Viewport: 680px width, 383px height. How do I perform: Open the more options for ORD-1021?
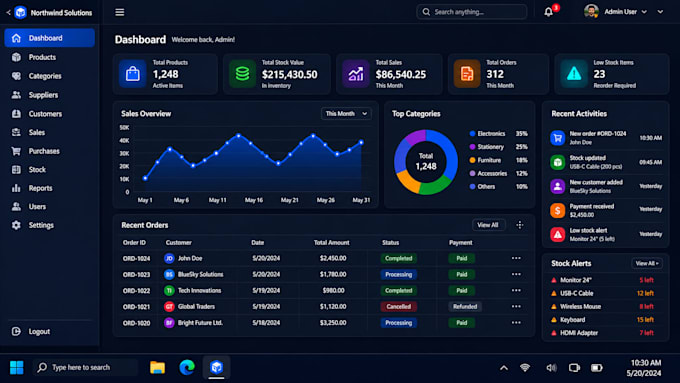[516, 306]
